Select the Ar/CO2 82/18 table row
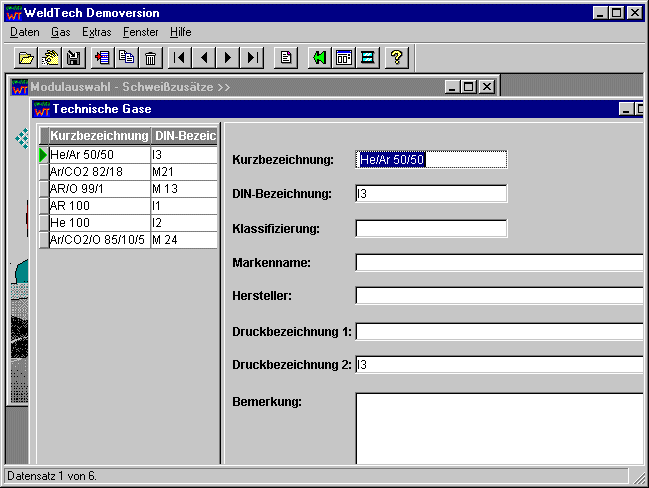 click(x=98, y=172)
